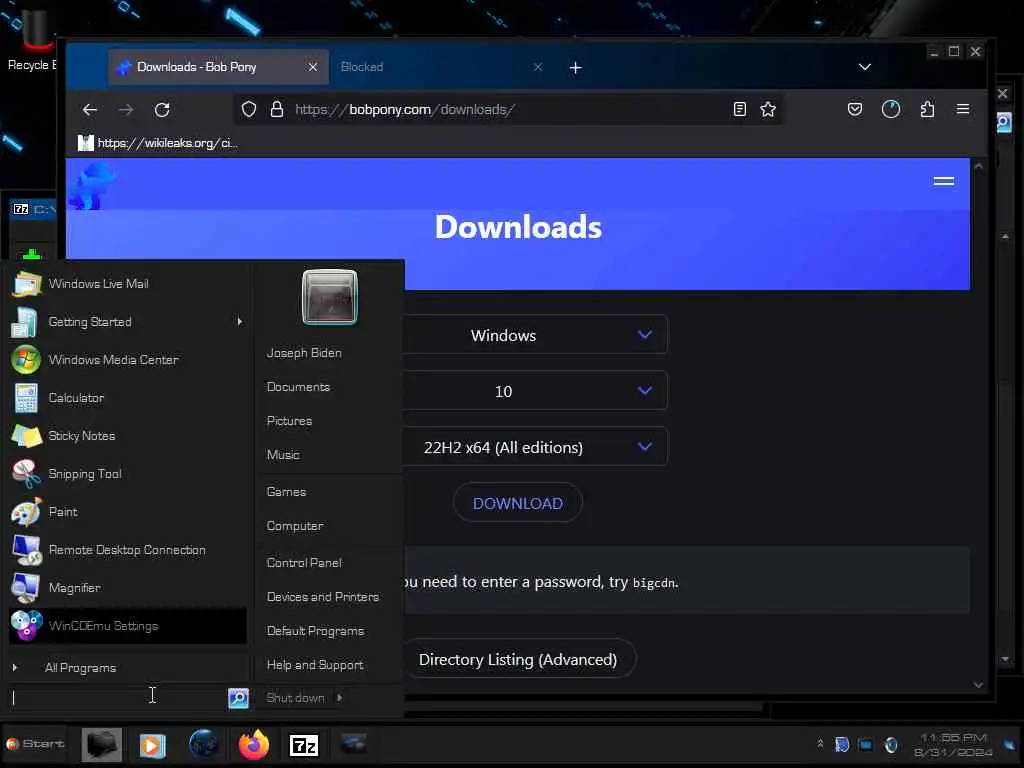Click the Start menu search box

click(x=119, y=697)
